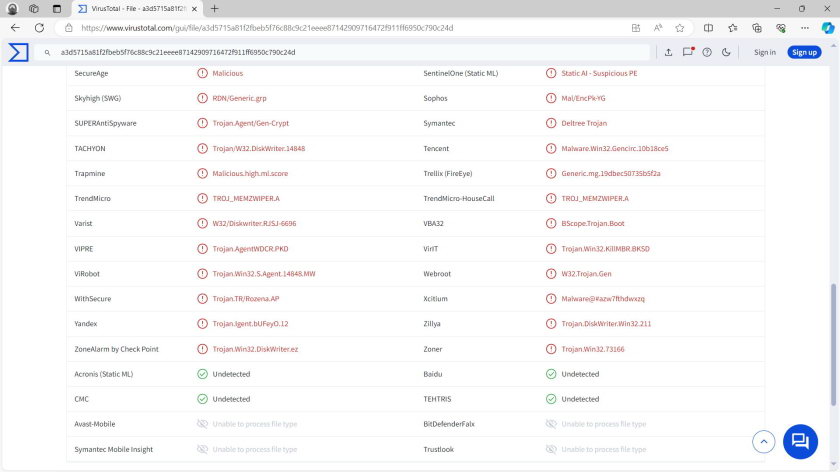Click the Baidu Undetected check icon

point(551,374)
